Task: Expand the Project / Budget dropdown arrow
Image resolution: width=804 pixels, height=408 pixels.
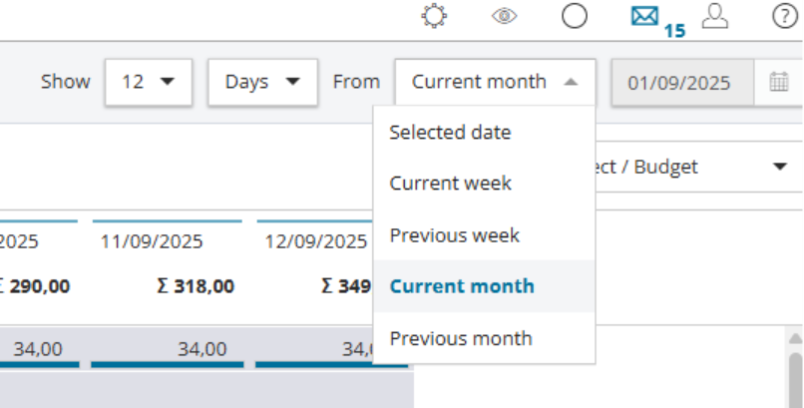Action: (x=780, y=167)
